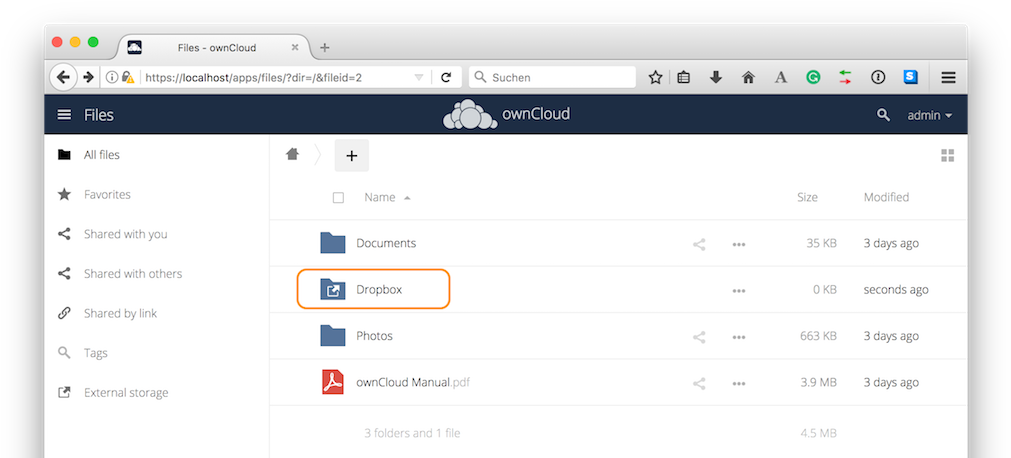Click the 35 KB size of Documents

coord(821,244)
